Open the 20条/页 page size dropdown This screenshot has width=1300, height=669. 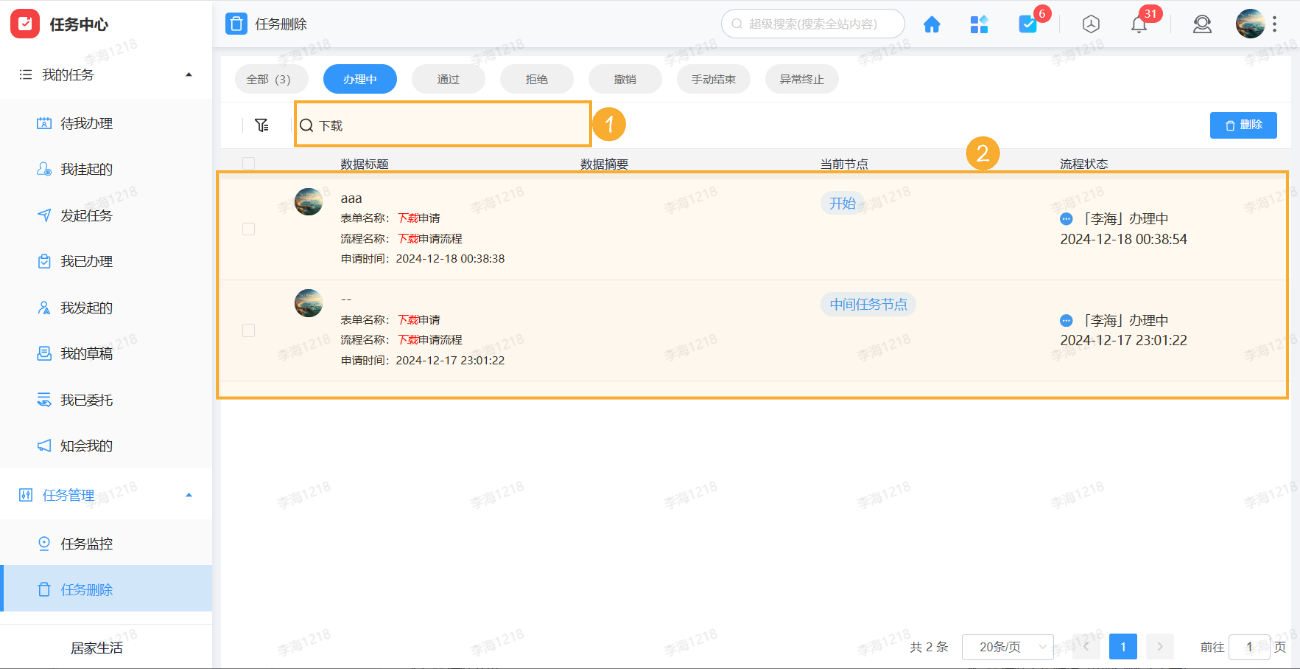(1007, 646)
